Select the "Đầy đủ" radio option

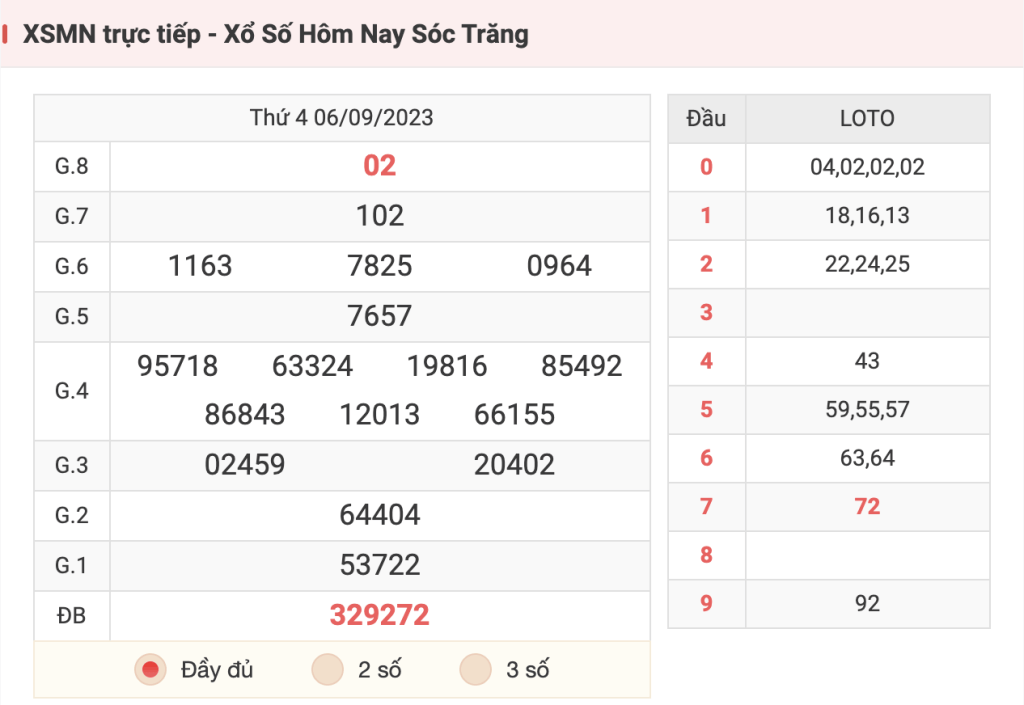point(150,670)
